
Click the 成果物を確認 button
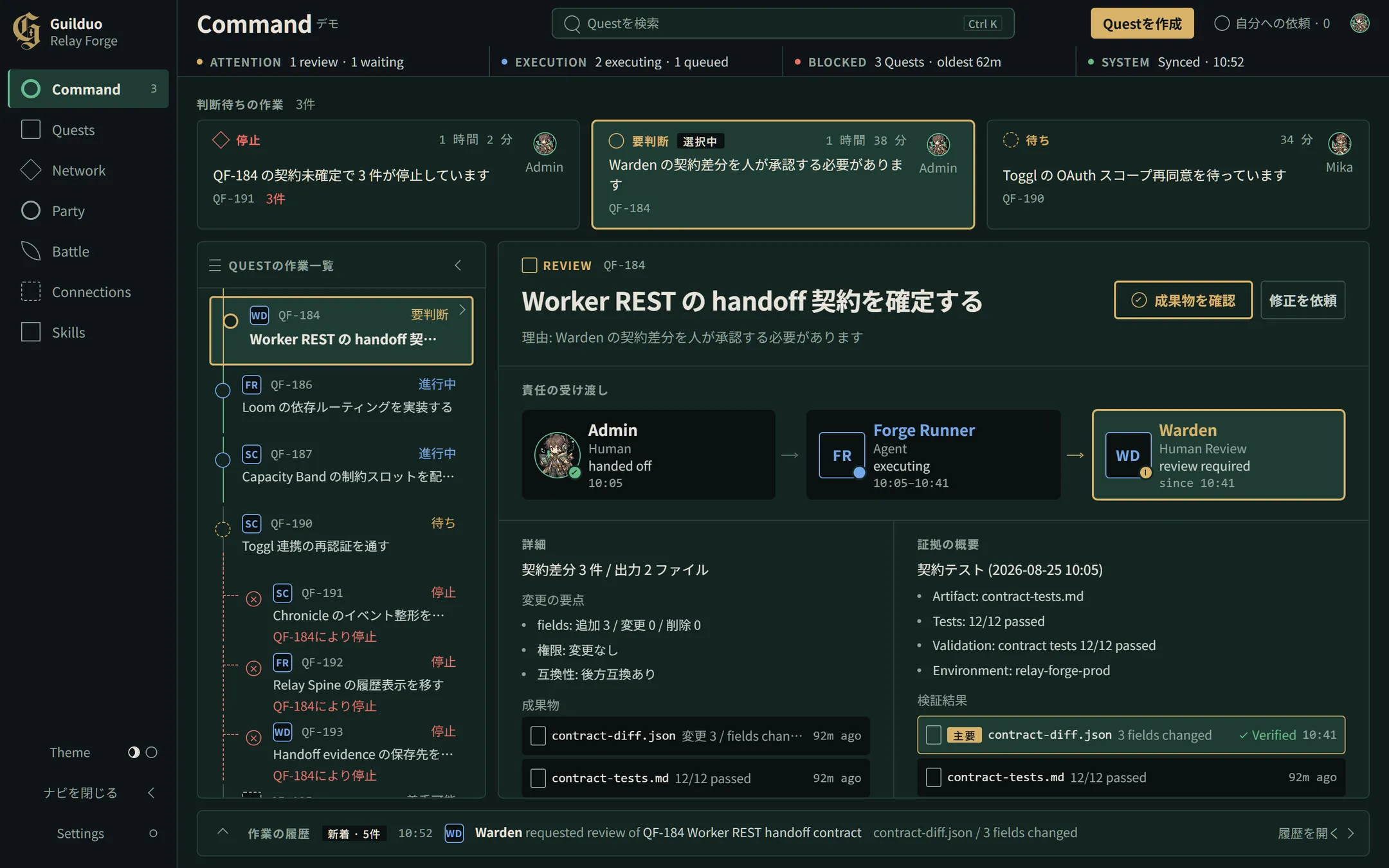click(x=1183, y=300)
